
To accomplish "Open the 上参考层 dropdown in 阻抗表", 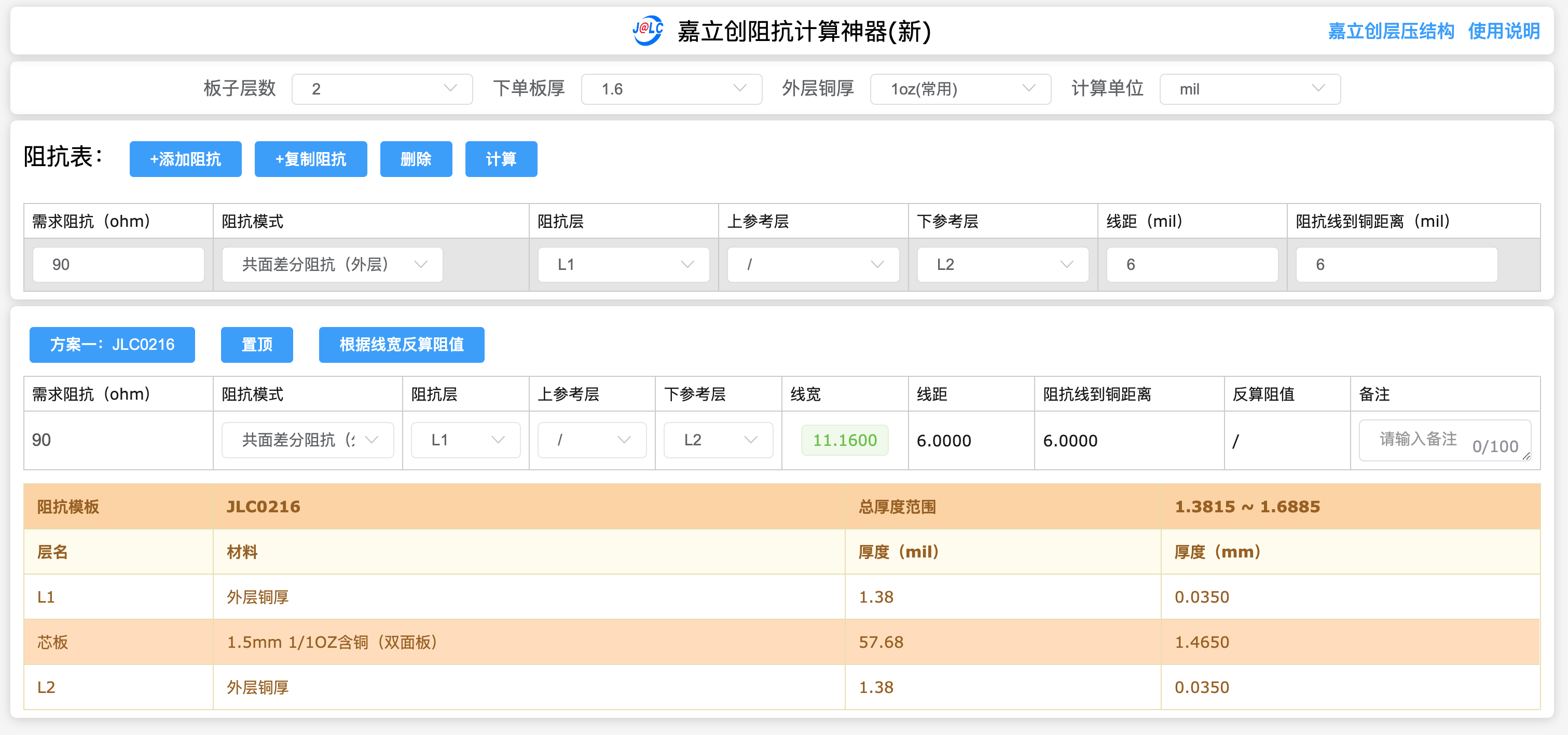I will [813, 264].
